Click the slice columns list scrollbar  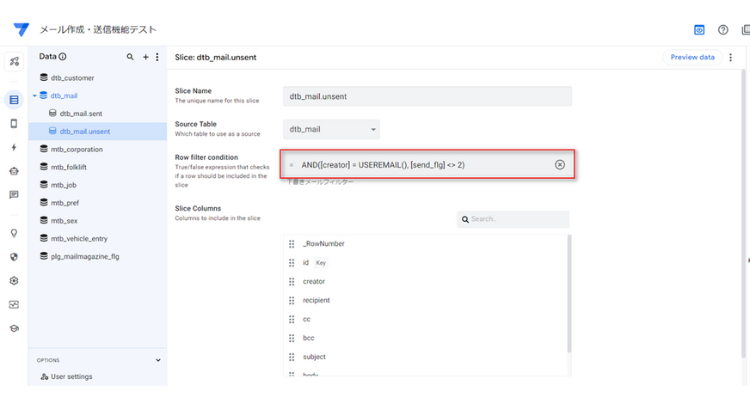tap(569, 293)
